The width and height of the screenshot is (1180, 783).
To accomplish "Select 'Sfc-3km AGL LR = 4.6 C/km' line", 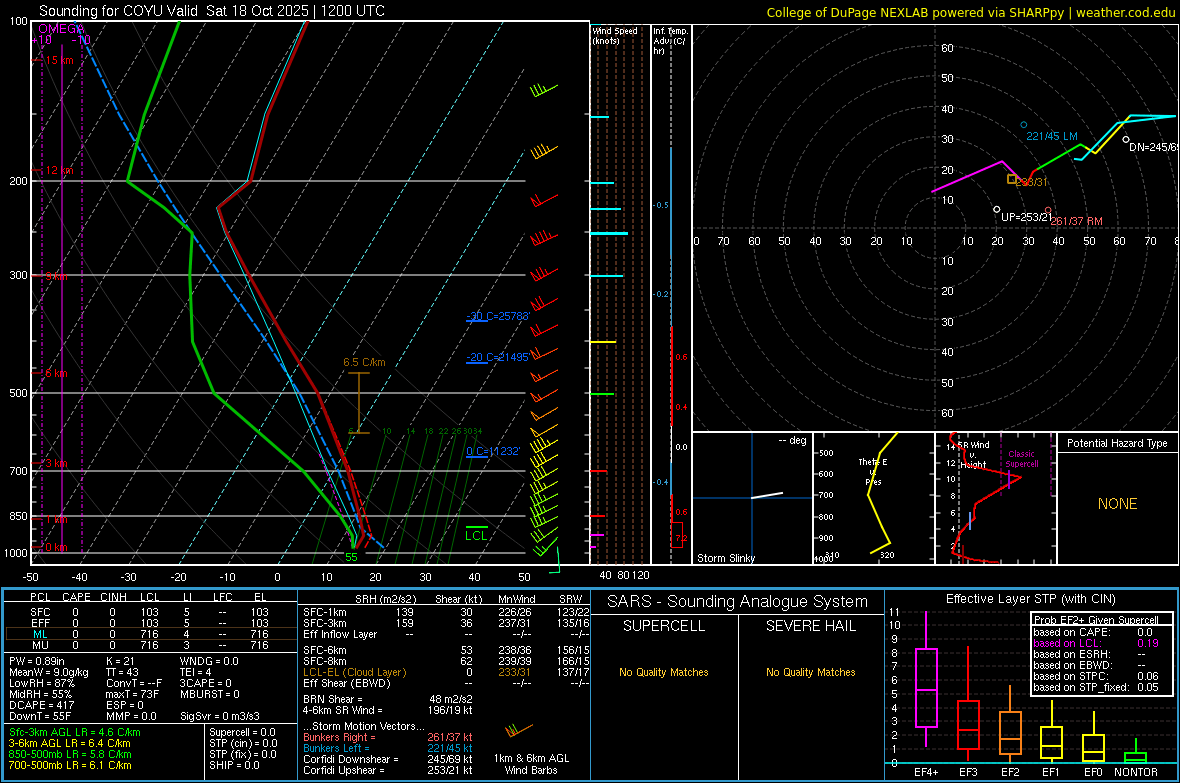I will click(x=75, y=732).
